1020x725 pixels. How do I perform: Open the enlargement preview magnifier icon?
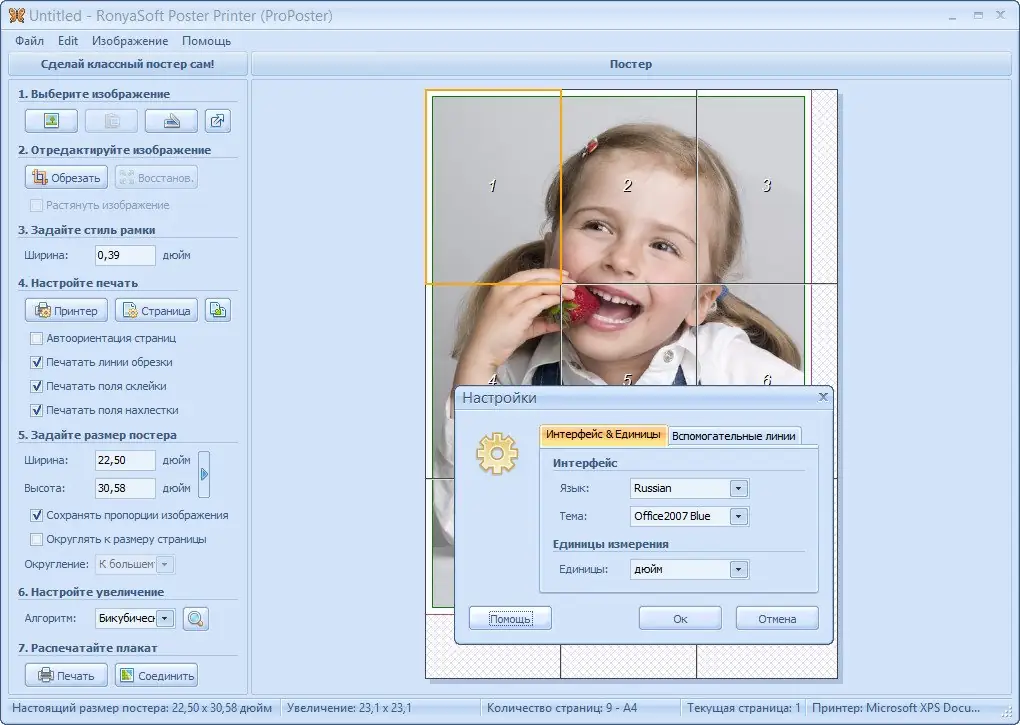pyautogui.click(x=196, y=618)
